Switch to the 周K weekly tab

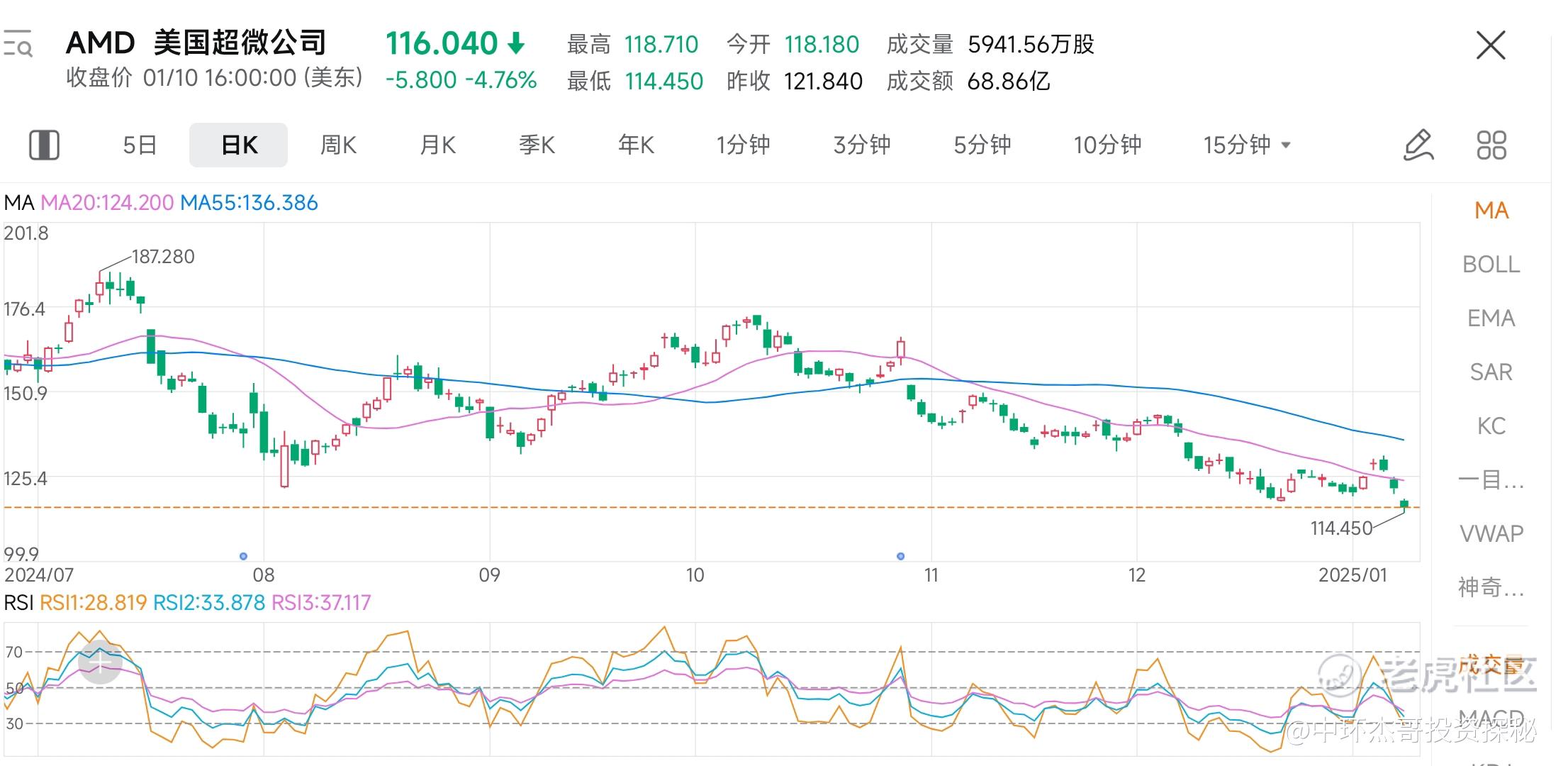(x=338, y=145)
